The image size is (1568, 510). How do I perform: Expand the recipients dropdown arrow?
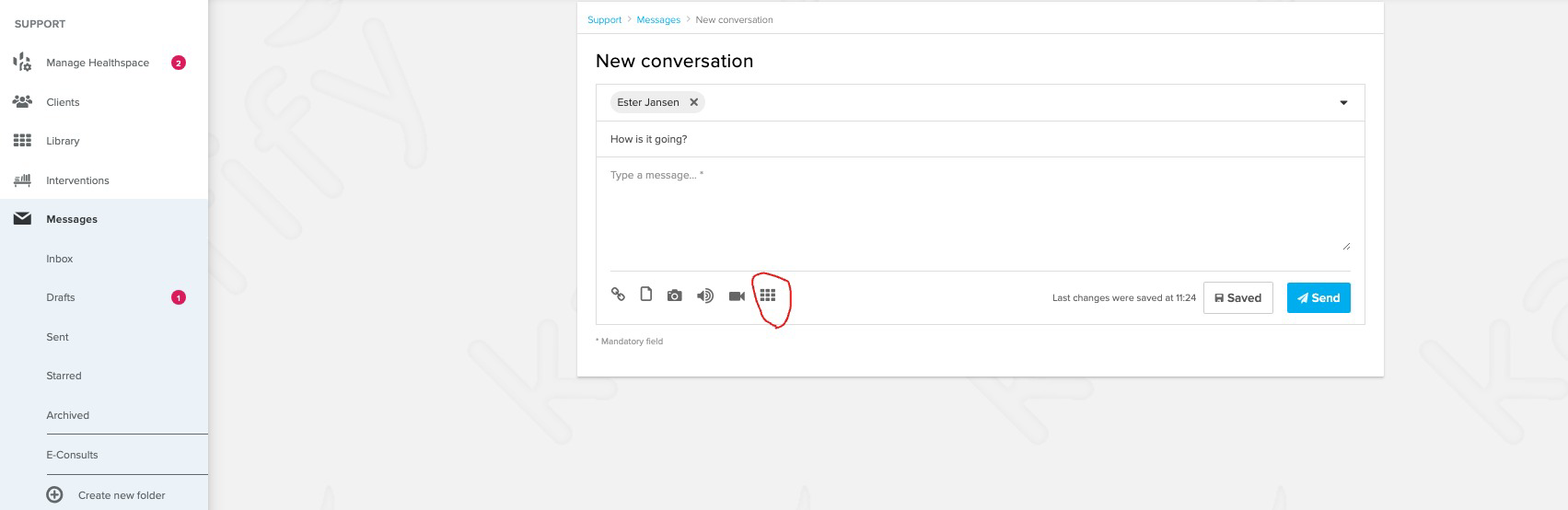click(x=1343, y=103)
